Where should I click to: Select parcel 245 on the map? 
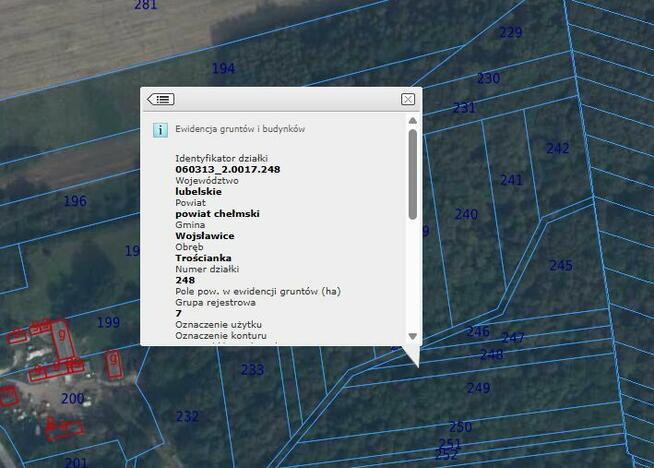coord(561,265)
